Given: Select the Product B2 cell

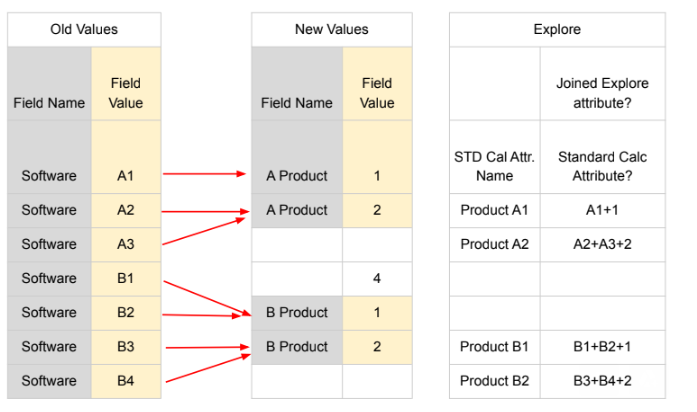Looking at the screenshot, I should pyautogui.click(x=494, y=380).
